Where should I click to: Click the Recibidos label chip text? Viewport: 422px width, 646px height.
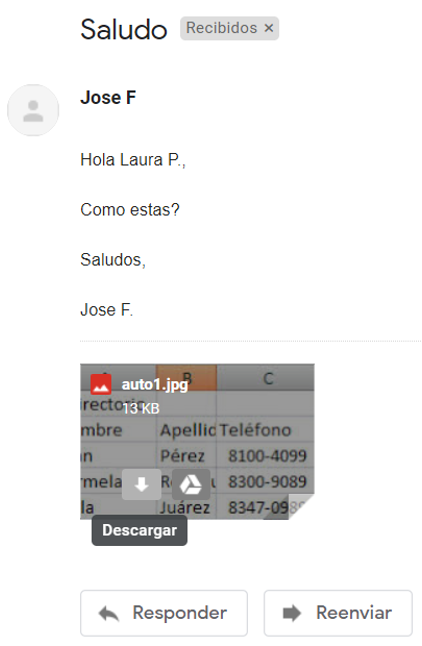pos(221,28)
